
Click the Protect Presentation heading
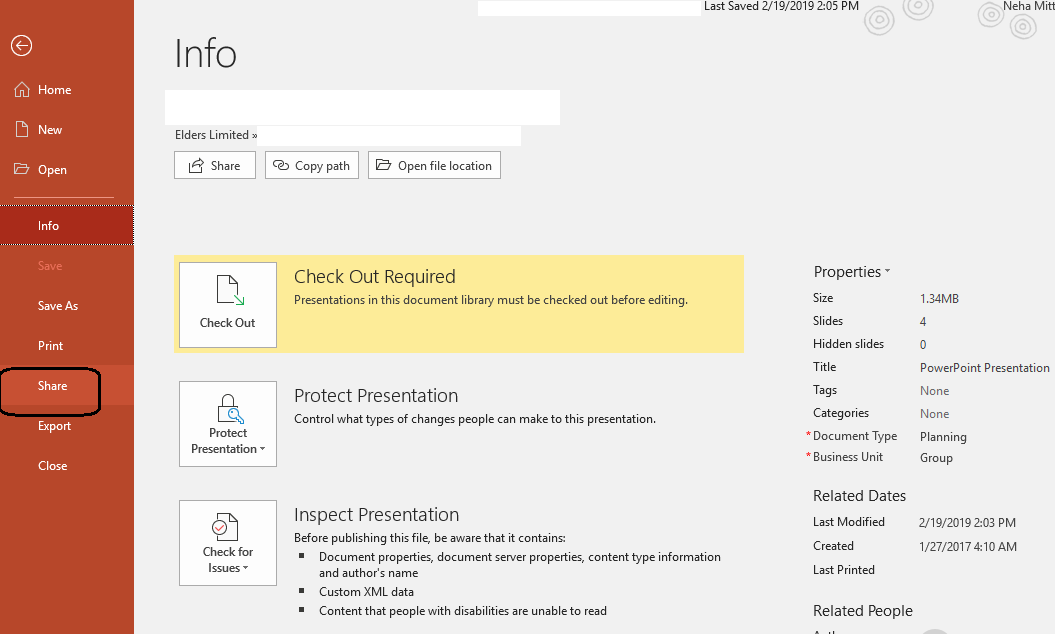click(x=376, y=396)
